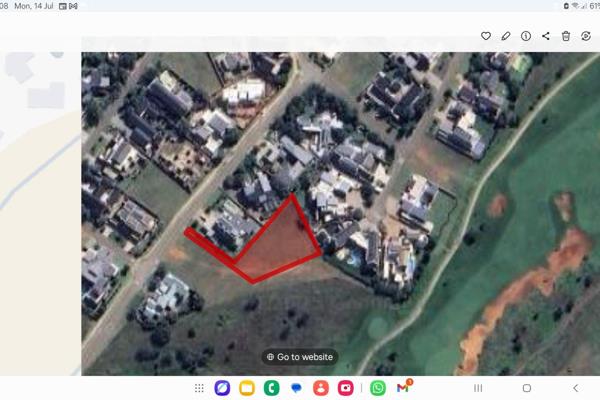Viewport: 600px width, 400px height.
Task: Tap the Recents navigation button
Action: 478,388
